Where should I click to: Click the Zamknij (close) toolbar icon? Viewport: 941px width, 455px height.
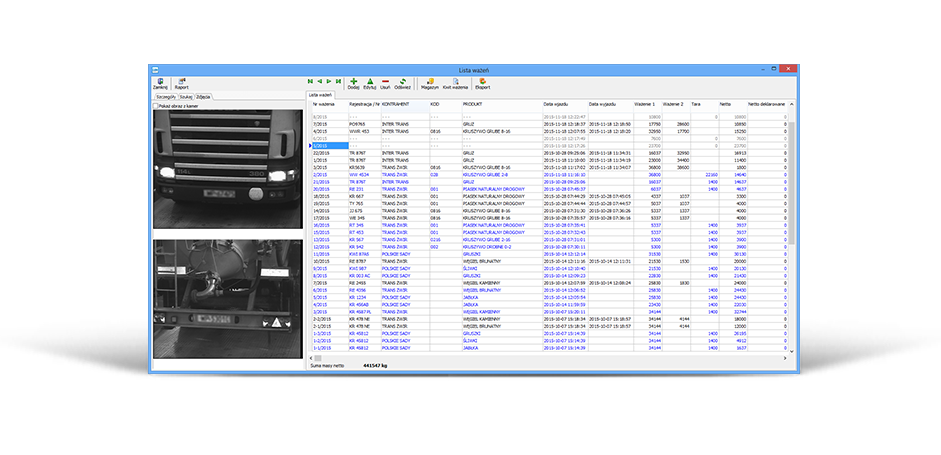160,82
